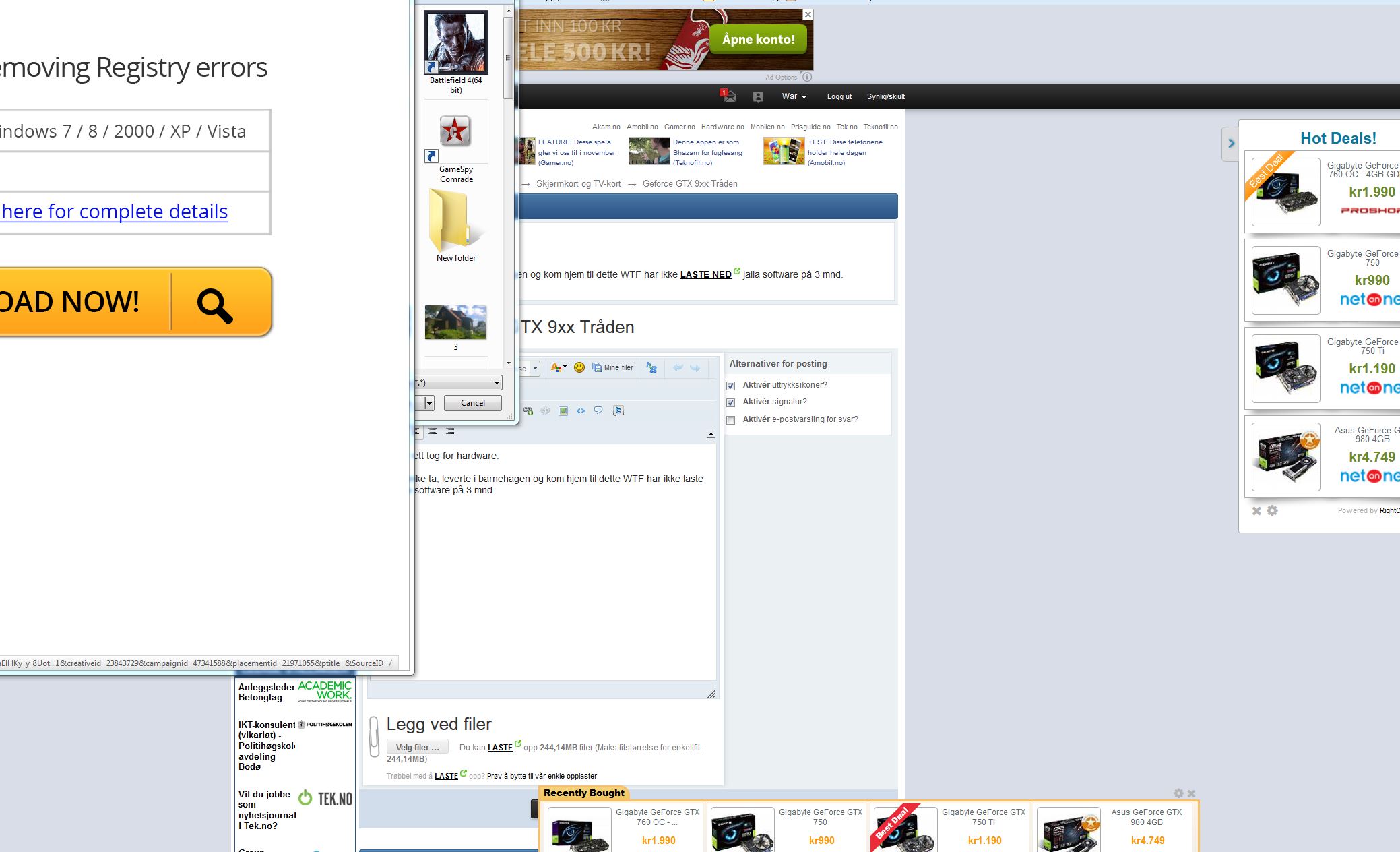This screenshot has height=852, width=1400.
Task: Open the notifications person icon
Action: [x=758, y=97]
